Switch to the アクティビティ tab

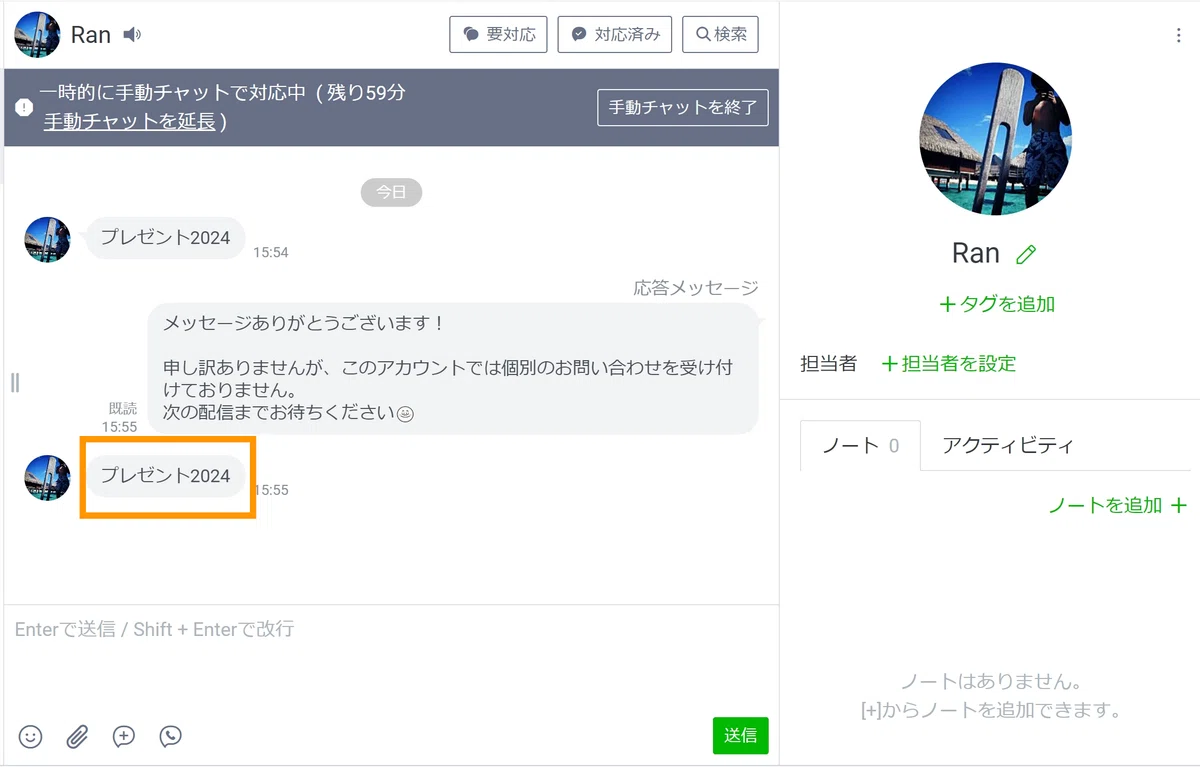1007,446
